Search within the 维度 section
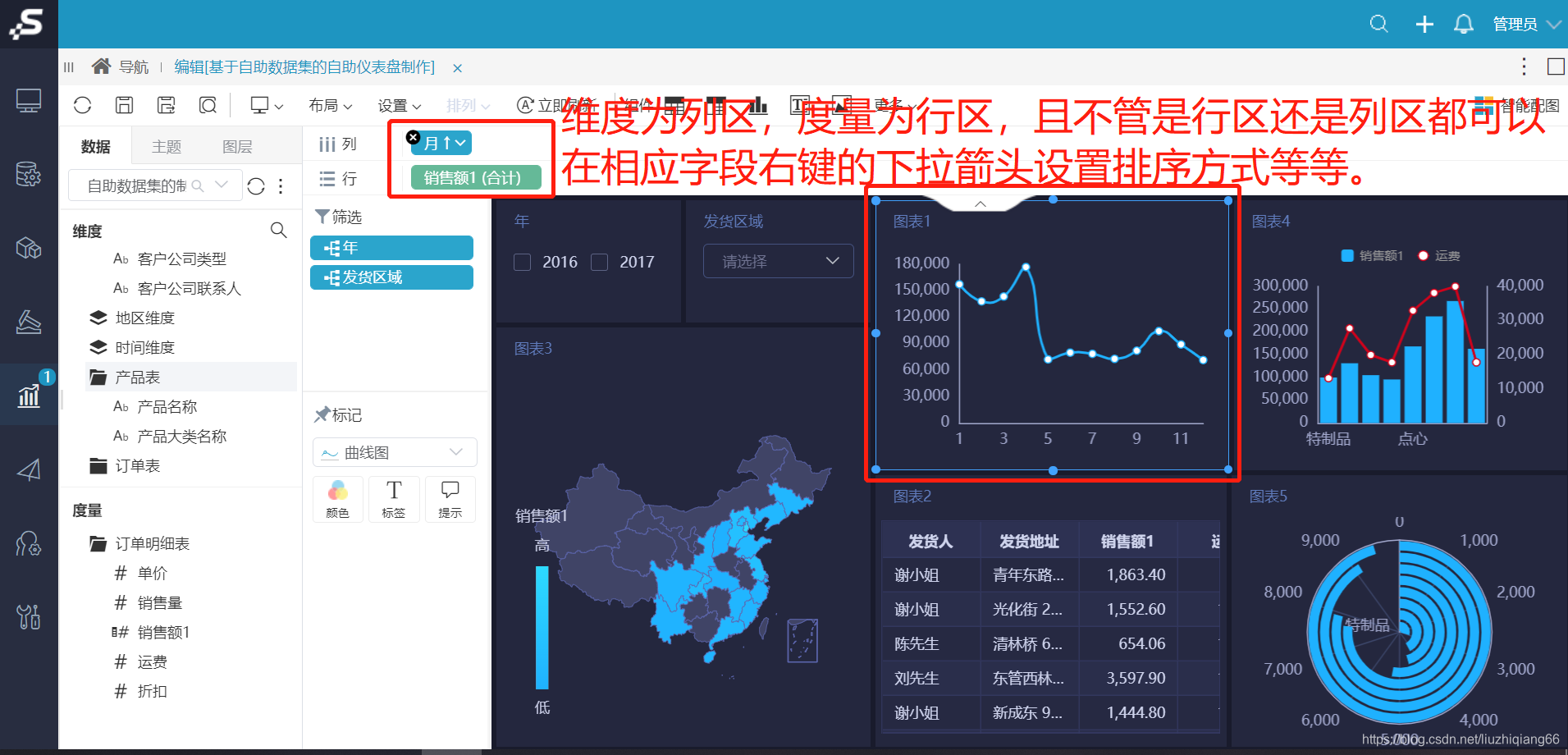This screenshot has height=755, width=1568. [279, 231]
